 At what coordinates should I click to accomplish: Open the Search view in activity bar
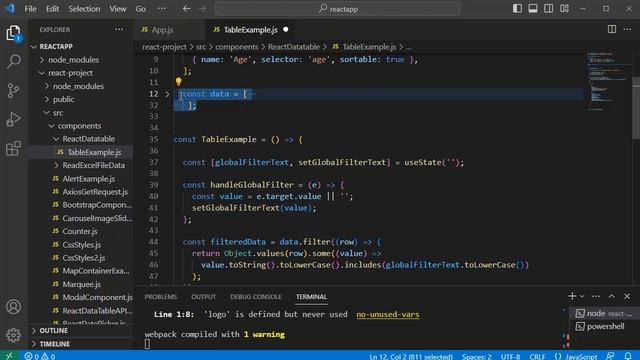(x=13, y=62)
